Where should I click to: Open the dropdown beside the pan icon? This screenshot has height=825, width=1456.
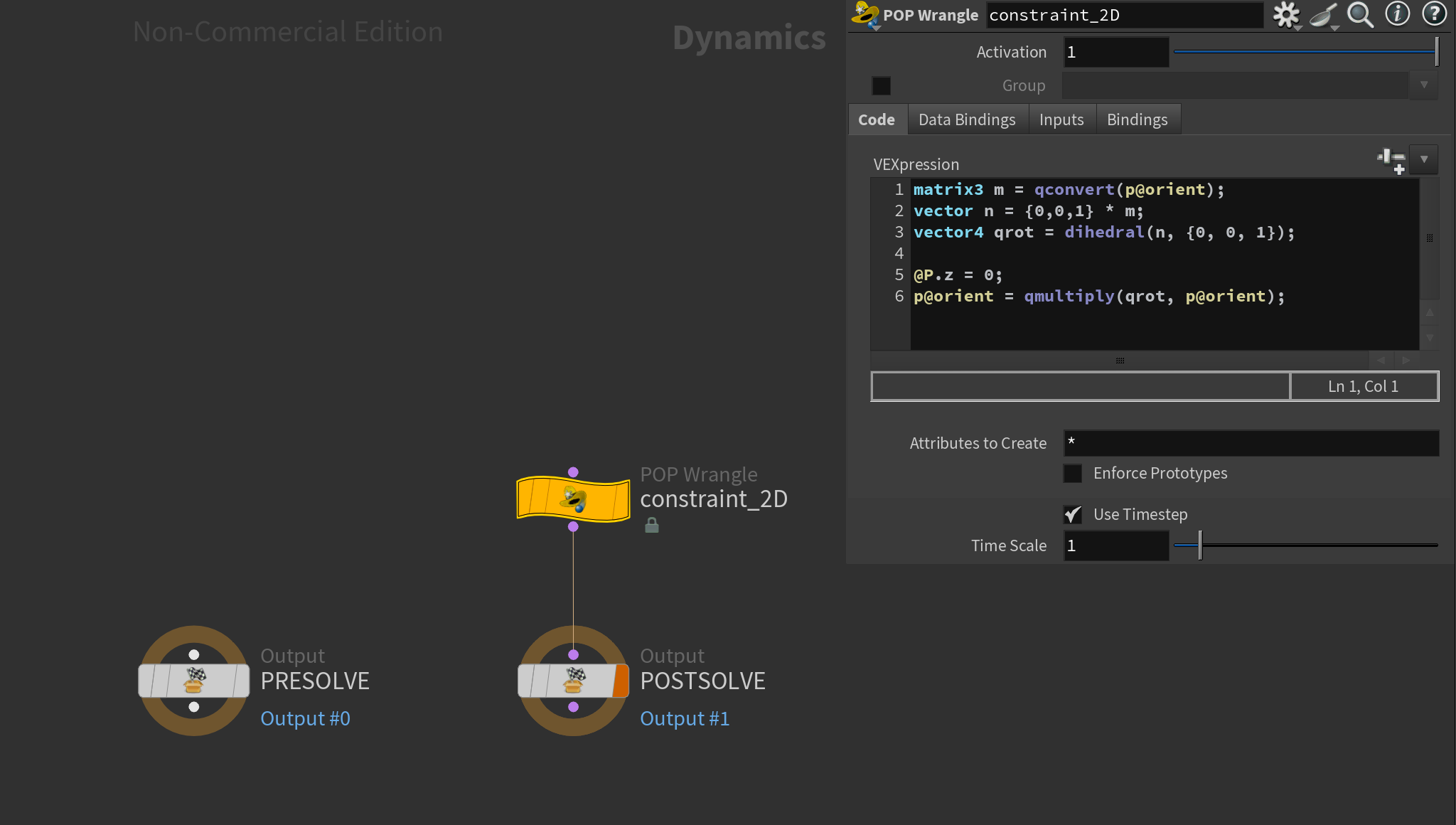1335,28
